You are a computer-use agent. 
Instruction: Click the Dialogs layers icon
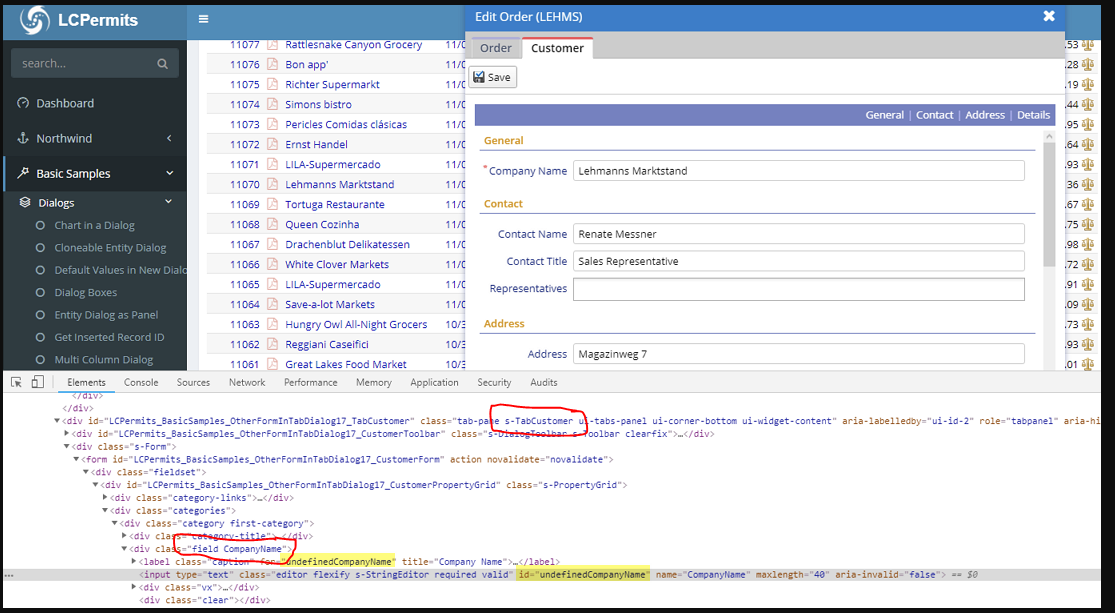tap(25, 203)
